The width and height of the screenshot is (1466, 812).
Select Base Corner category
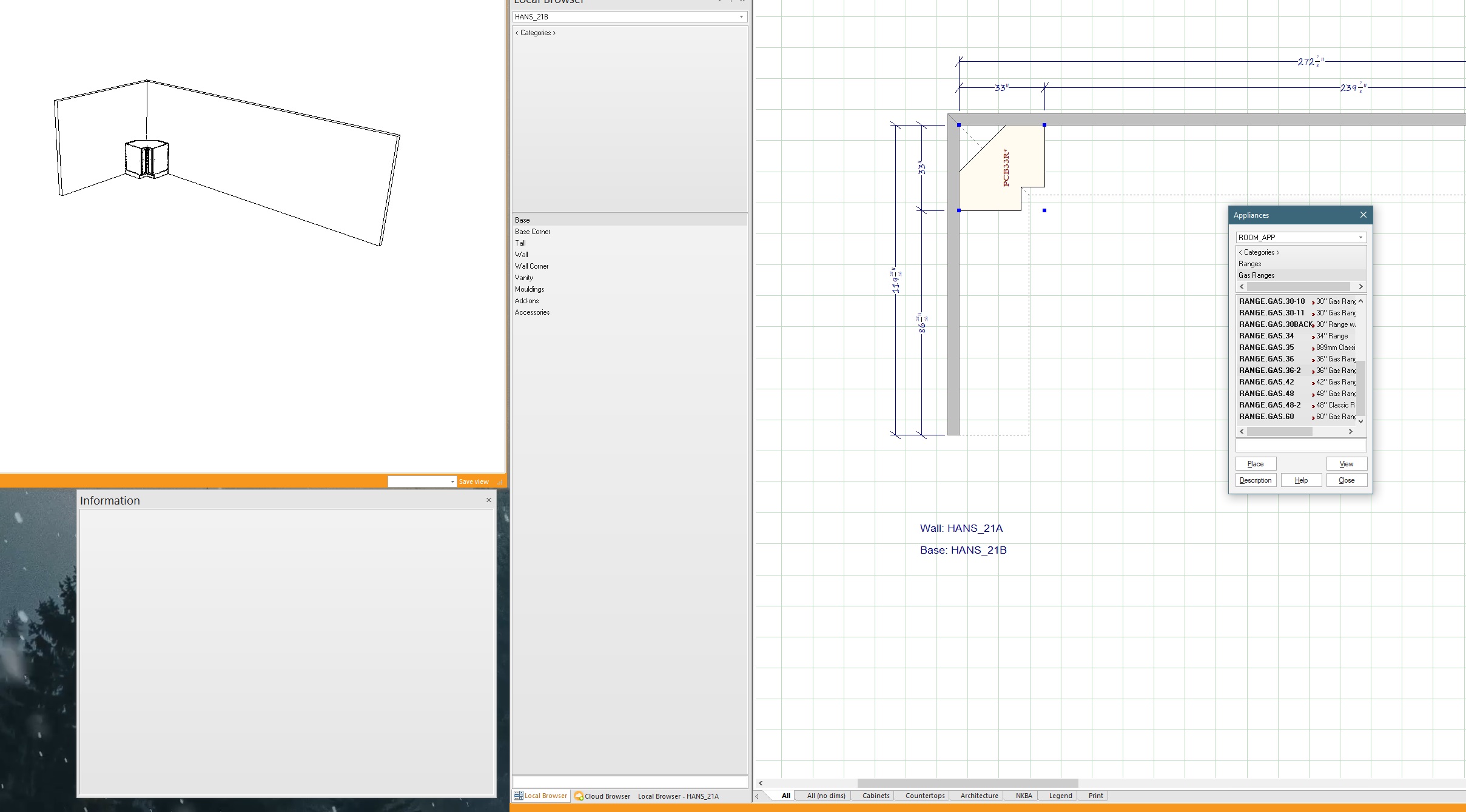coord(533,232)
